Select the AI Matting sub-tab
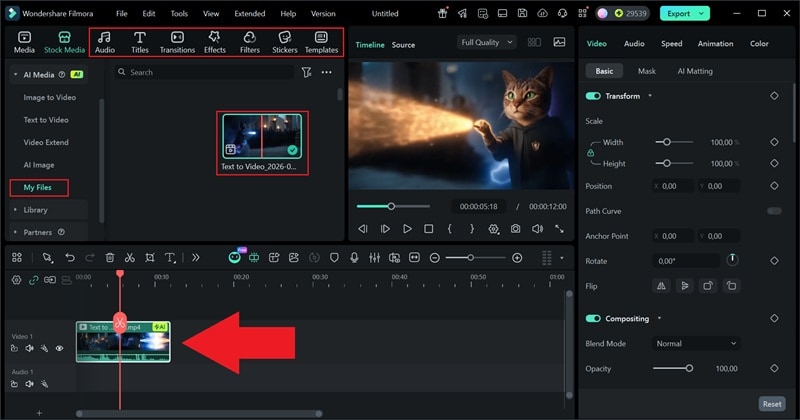This screenshot has width=800, height=420. (695, 71)
